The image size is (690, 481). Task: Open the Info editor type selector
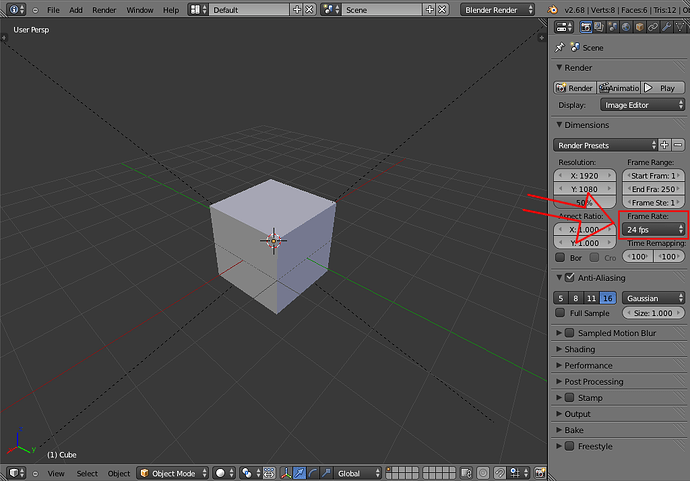point(16,10)
